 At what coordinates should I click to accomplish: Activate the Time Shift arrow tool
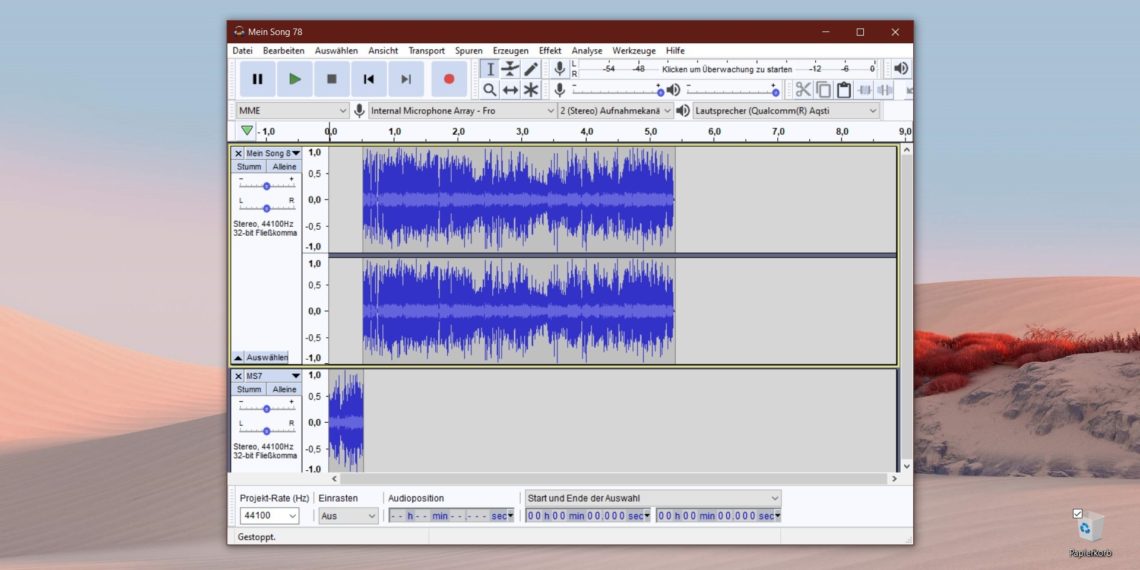pos(510,90)
